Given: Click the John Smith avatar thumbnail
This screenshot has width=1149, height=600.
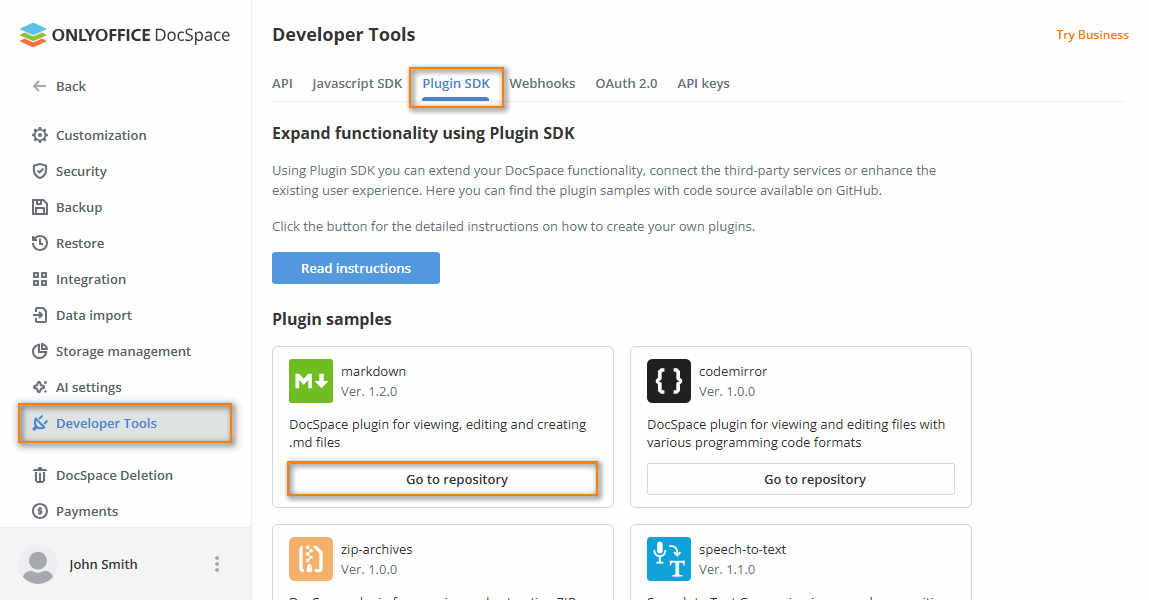Looking at the screenshot, I should 38,564.
